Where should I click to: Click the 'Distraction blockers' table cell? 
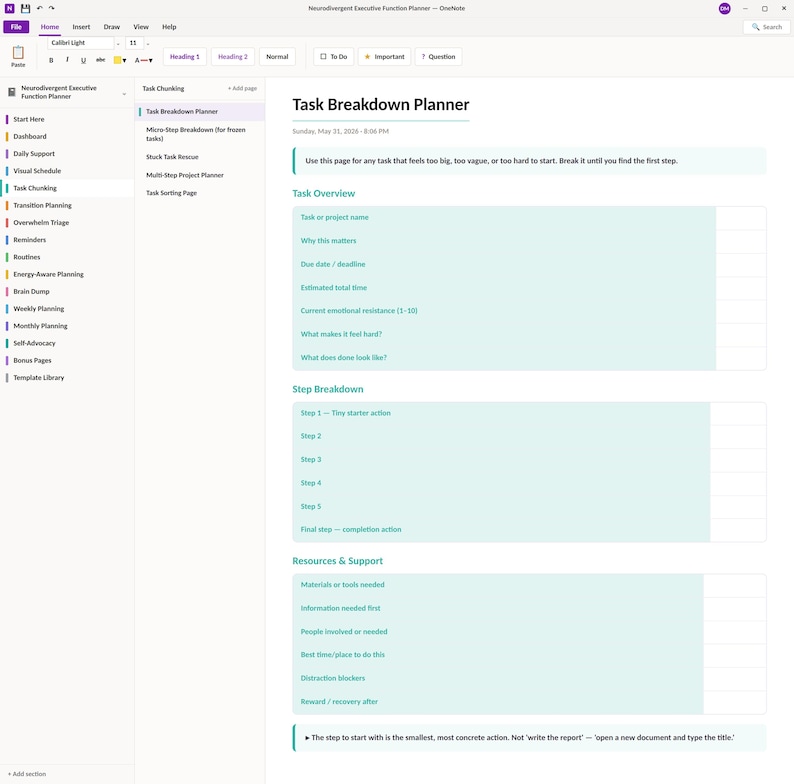coord(498,679)
